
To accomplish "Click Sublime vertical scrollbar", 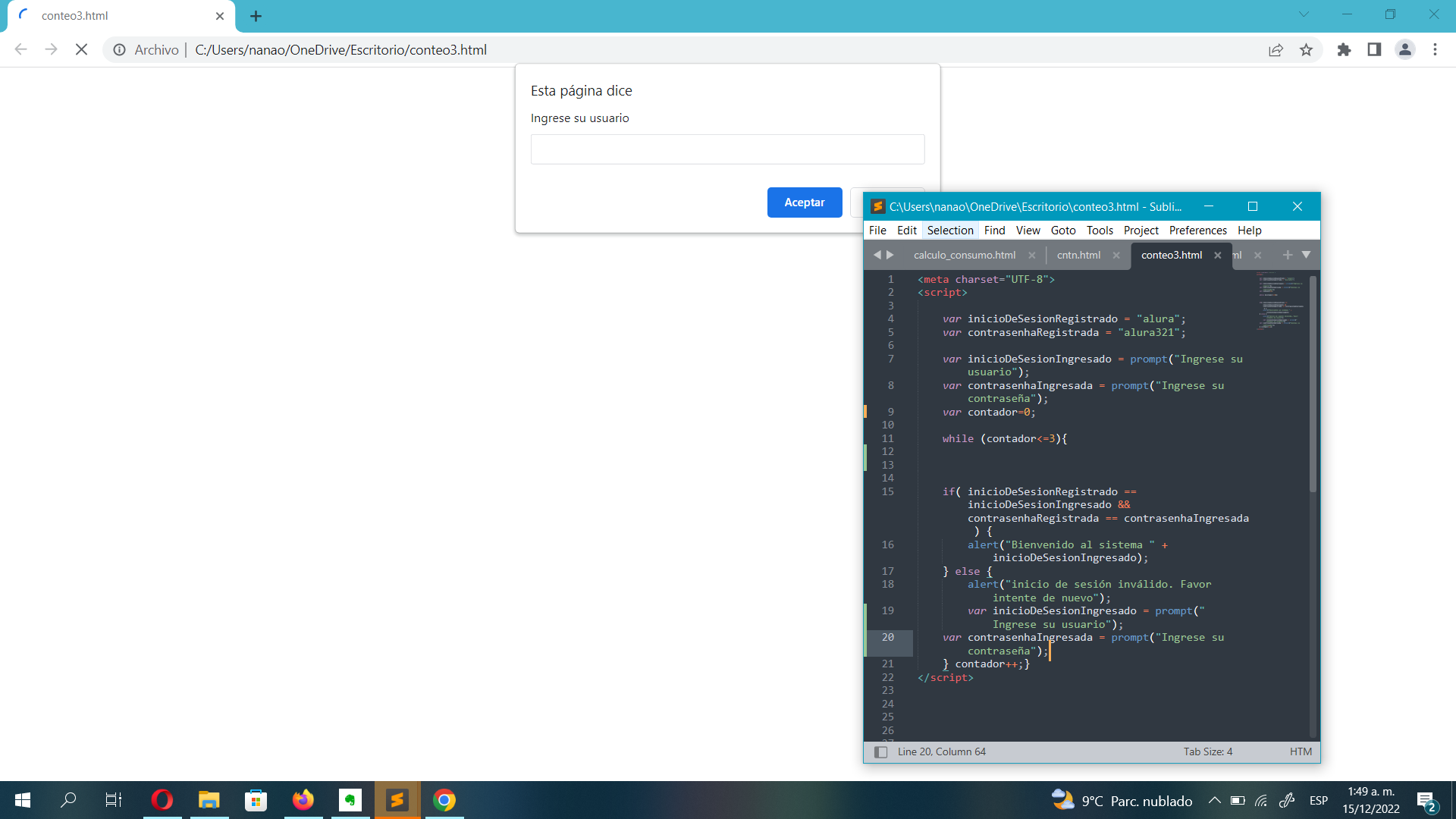I will (x=1313, y=384).
